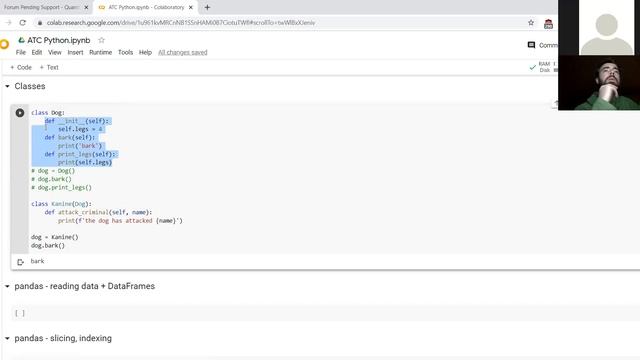Go forward in browser history
640x360 pixels.
click(9, 23)
